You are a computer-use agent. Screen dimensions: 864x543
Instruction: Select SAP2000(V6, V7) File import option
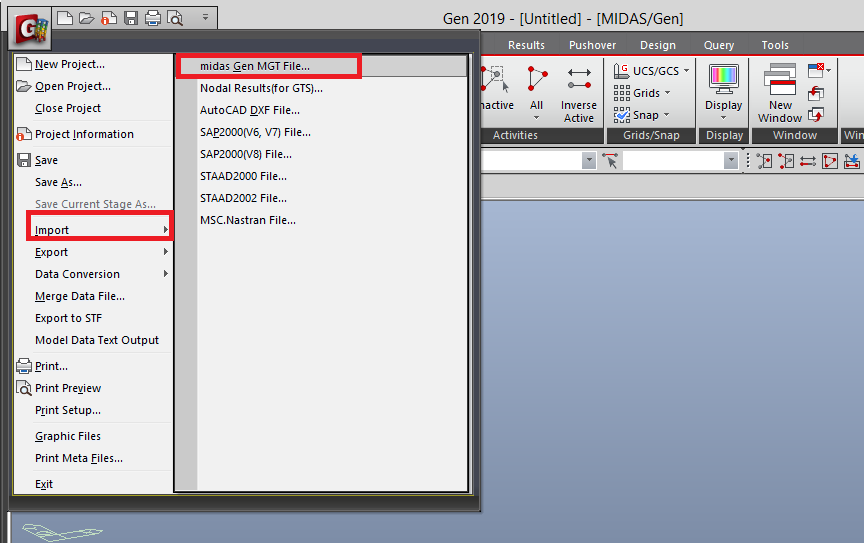[322, 132]
